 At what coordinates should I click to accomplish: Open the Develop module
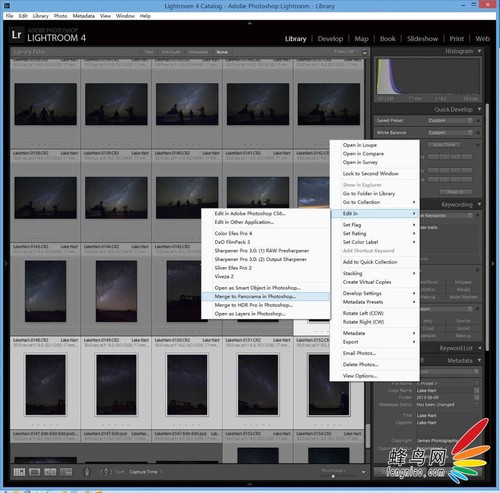tap(330, 39)
